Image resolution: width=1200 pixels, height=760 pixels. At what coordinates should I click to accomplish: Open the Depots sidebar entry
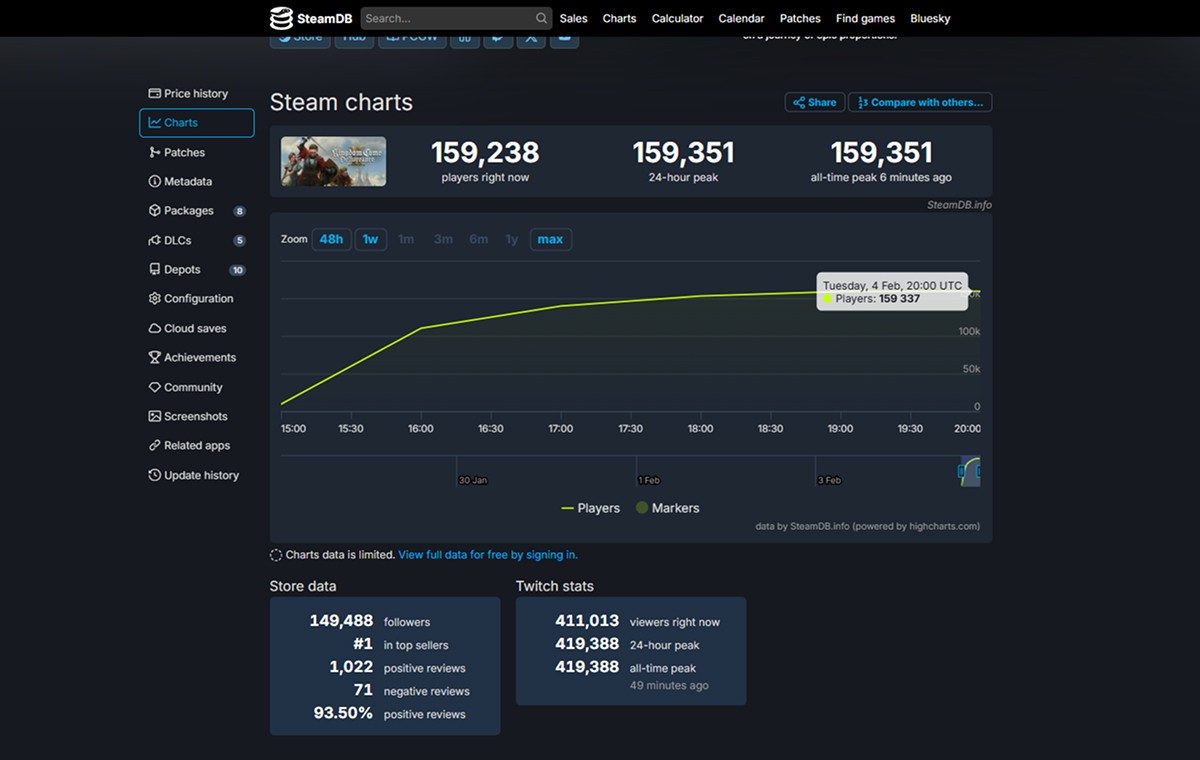(x=196, y=269)
